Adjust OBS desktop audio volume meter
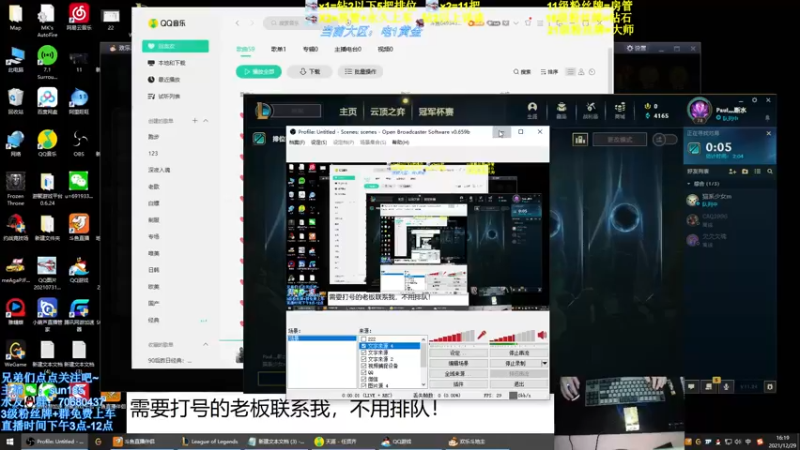This screenshot has height=450, width=800. coord(512,337)
